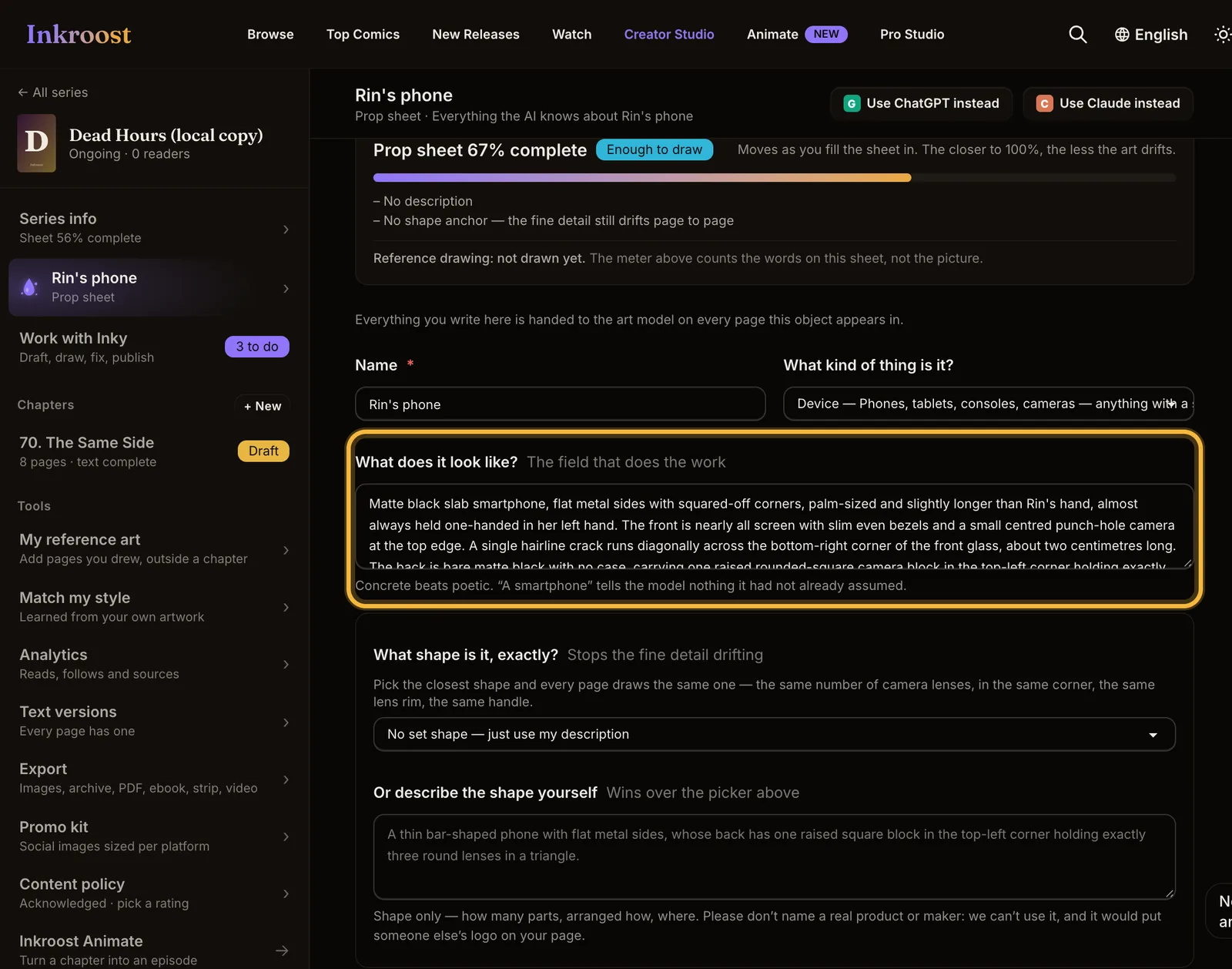Viewport: 1232px width, 969px height.
Task: Expand Export chevron
Action: click(x=286, y=779)
